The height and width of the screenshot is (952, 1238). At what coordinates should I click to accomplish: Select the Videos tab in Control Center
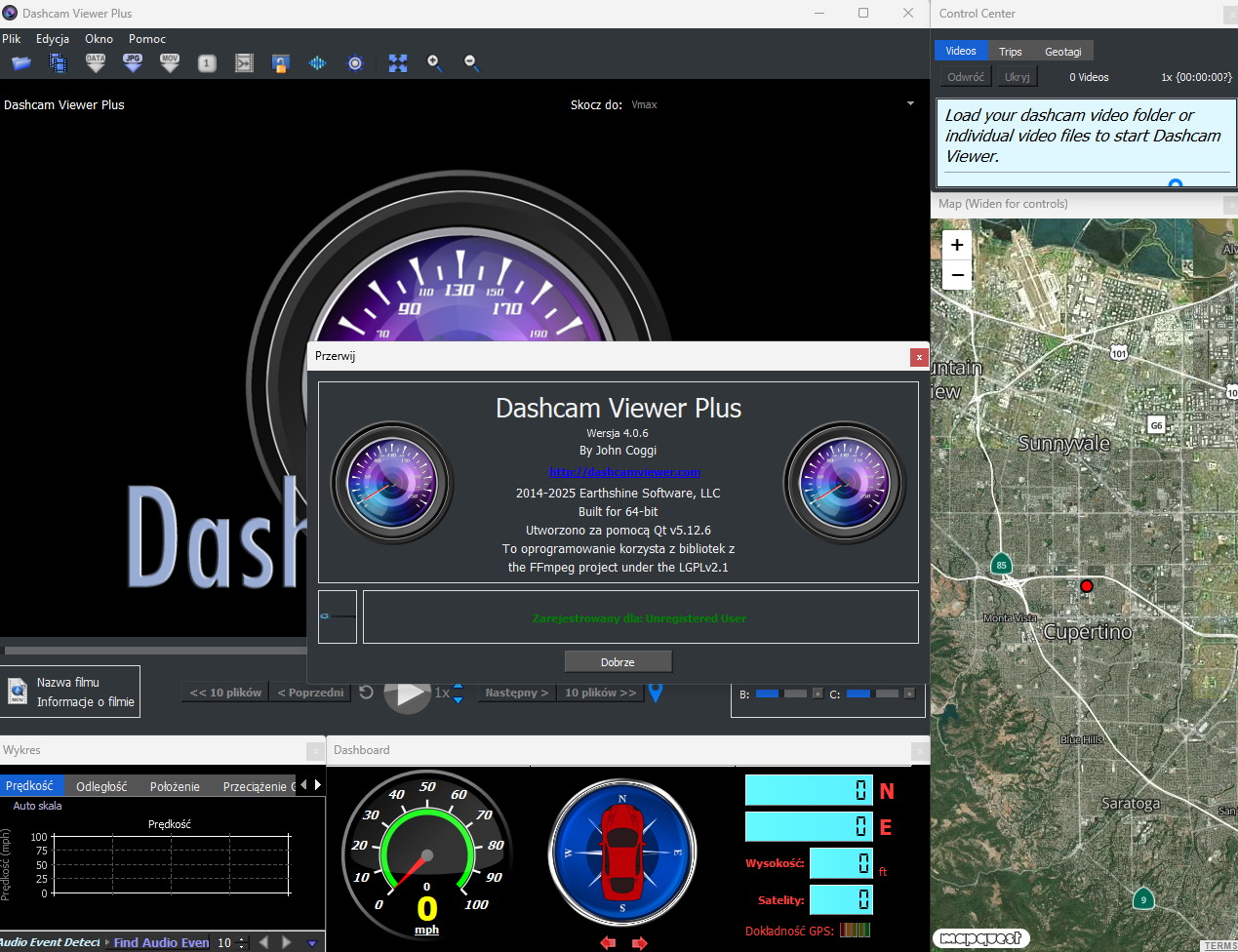pyautogui.click(x=961, y=51)
